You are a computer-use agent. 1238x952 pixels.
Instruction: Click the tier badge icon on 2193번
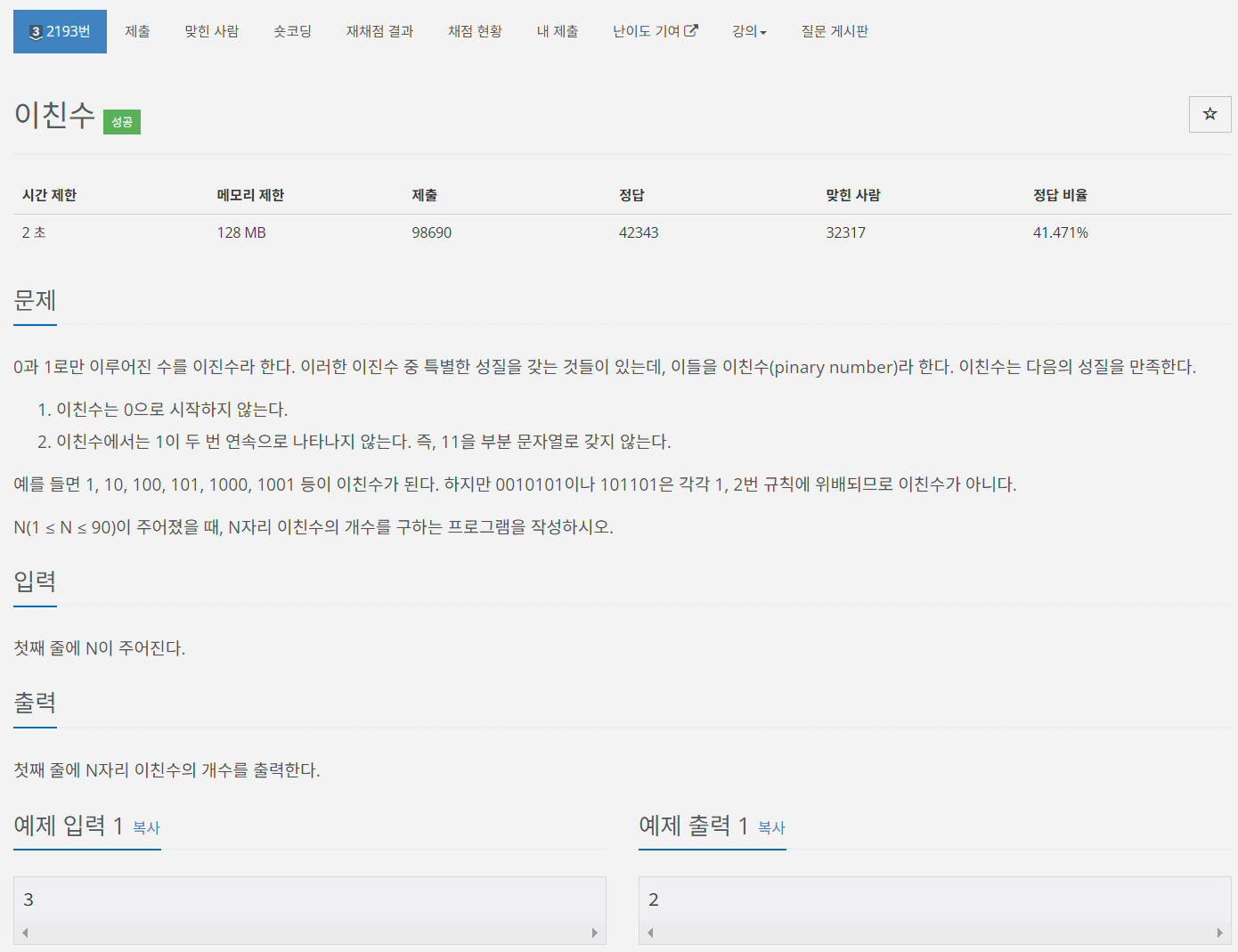click(36, 32)
